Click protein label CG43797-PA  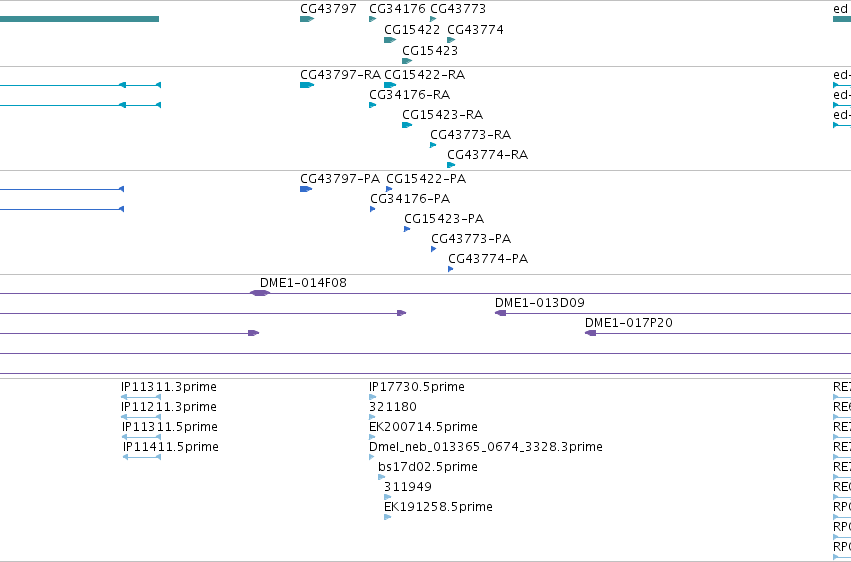tap(340, 178)
